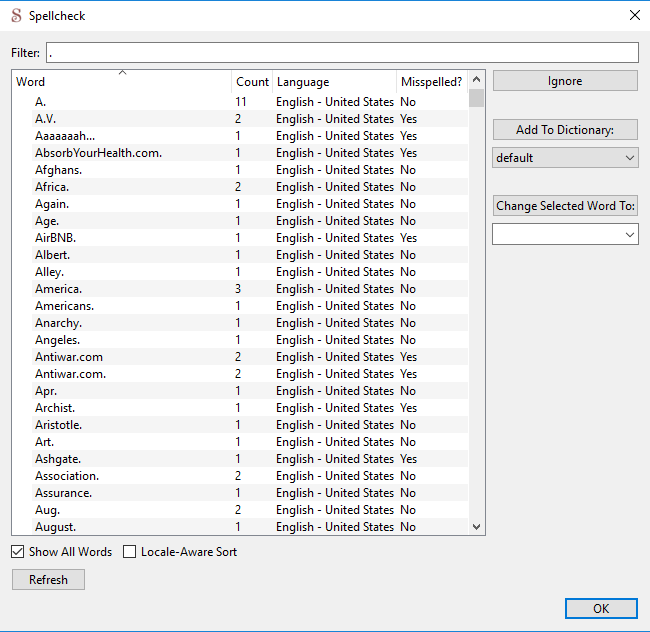The image size is (650, 632).
Task: Toggle the Show All Words checkbox
Action: [18, 552]
